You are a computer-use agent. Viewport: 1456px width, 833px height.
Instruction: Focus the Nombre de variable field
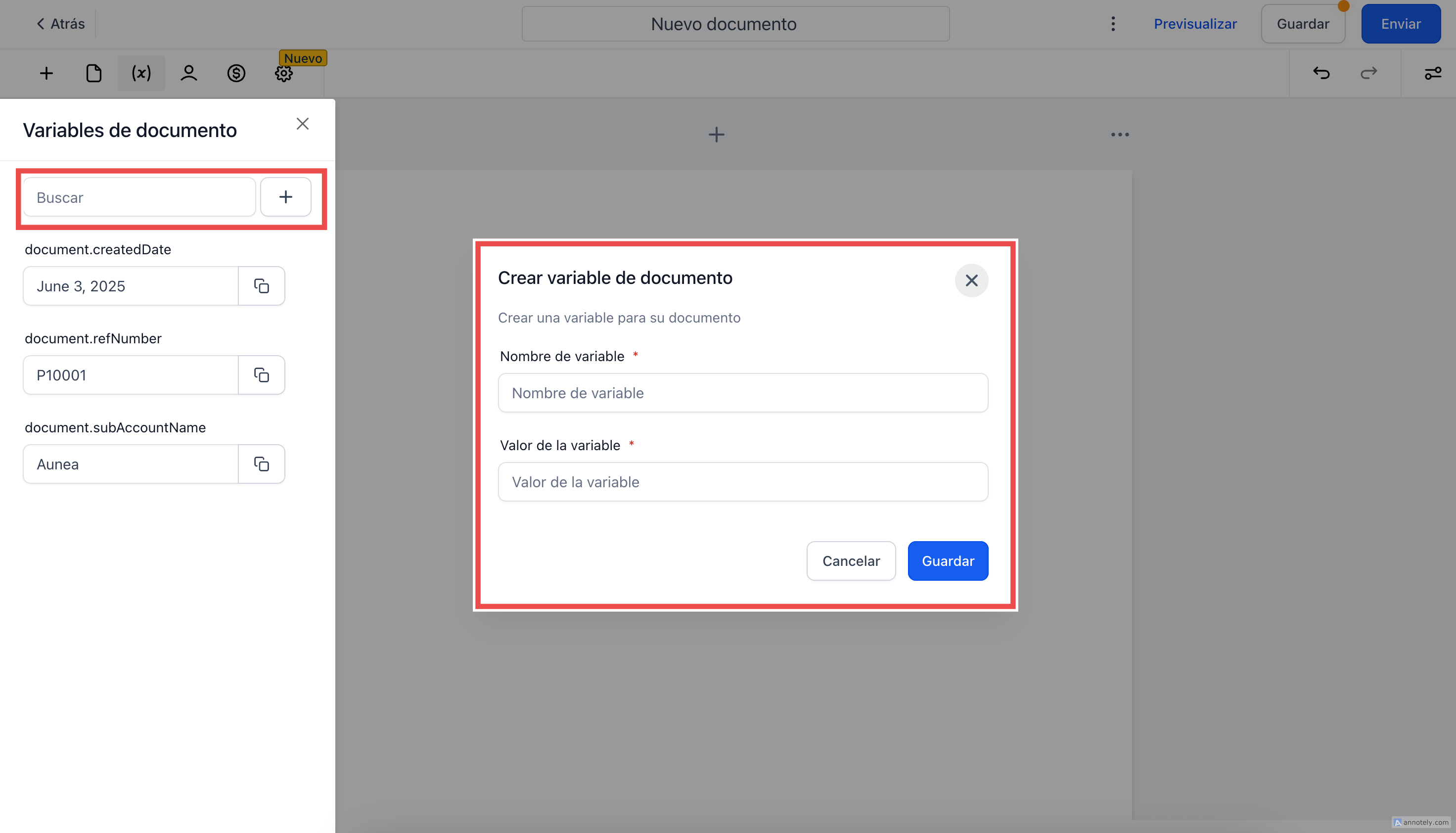coord(742,393)
